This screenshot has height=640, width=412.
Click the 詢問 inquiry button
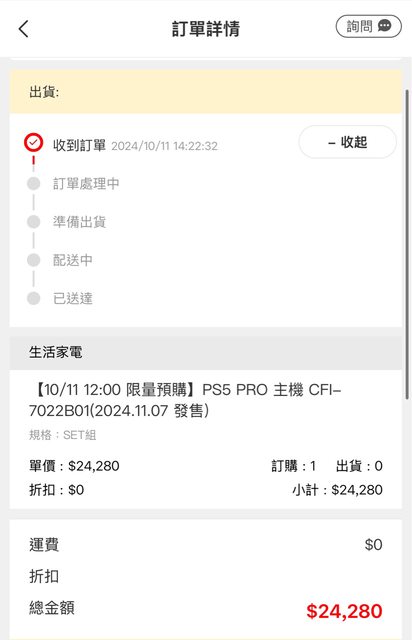click(369, 26)
